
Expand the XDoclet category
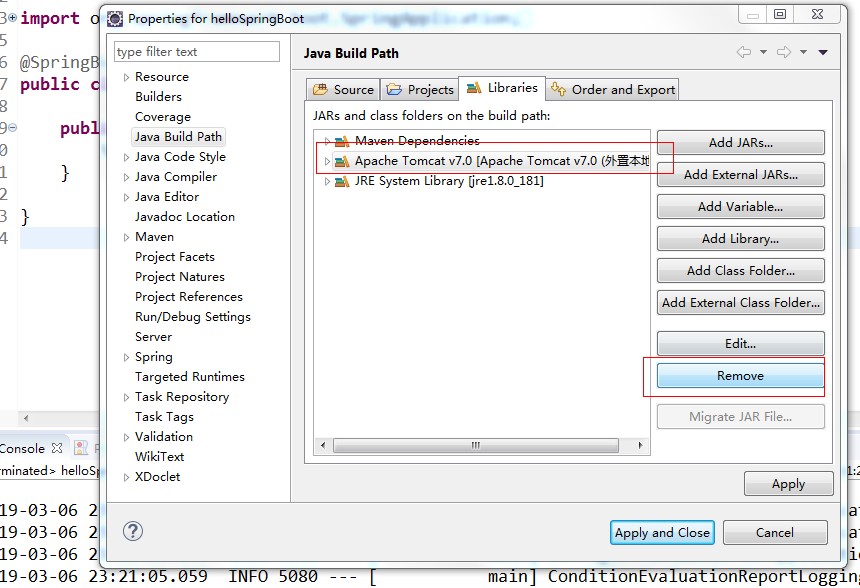tap(126, 477)
